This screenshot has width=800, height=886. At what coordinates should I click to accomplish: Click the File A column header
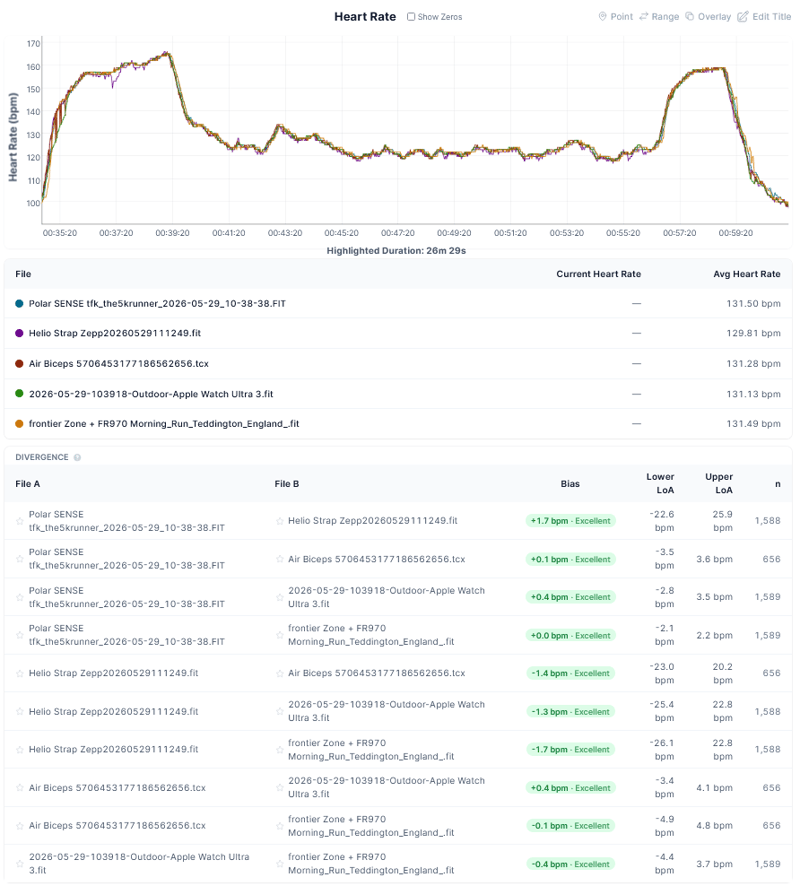(x=28, y=484)
